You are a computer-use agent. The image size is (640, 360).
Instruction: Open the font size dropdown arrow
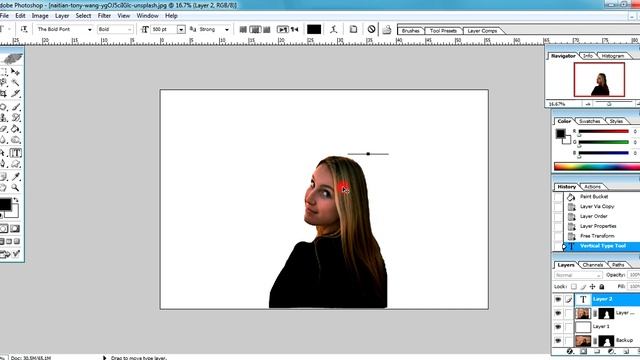[x=181, y=29]
